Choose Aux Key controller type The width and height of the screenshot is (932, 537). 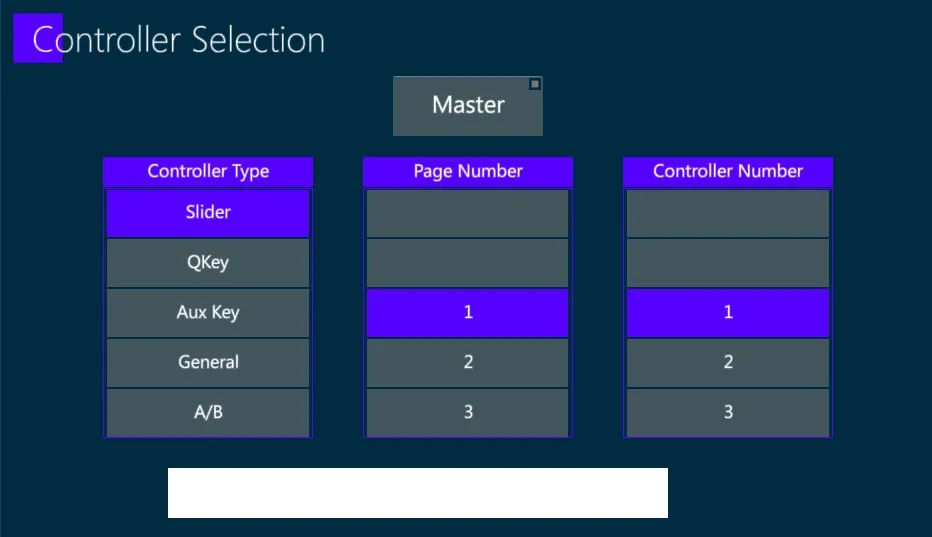click(x=208, y=313)
